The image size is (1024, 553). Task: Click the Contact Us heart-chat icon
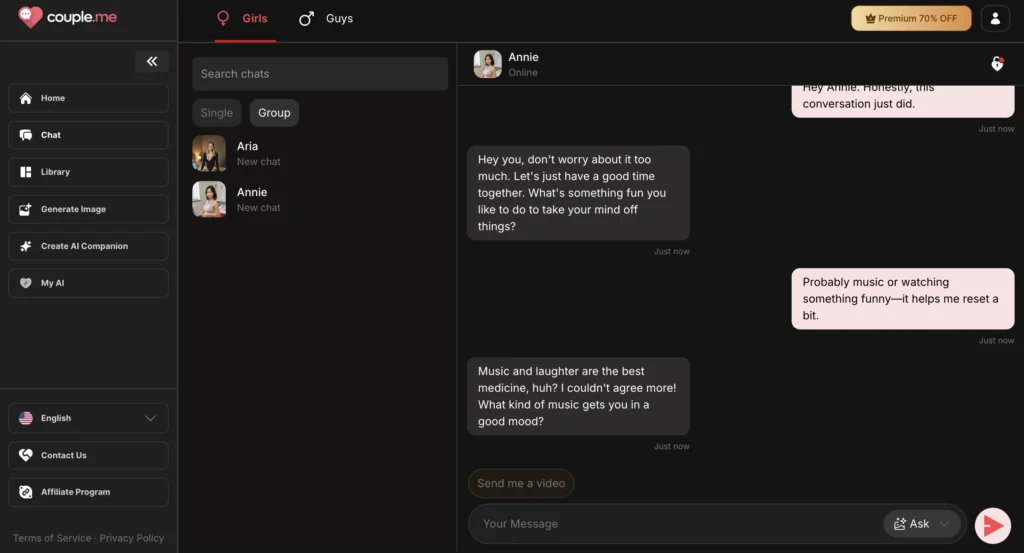25,455
